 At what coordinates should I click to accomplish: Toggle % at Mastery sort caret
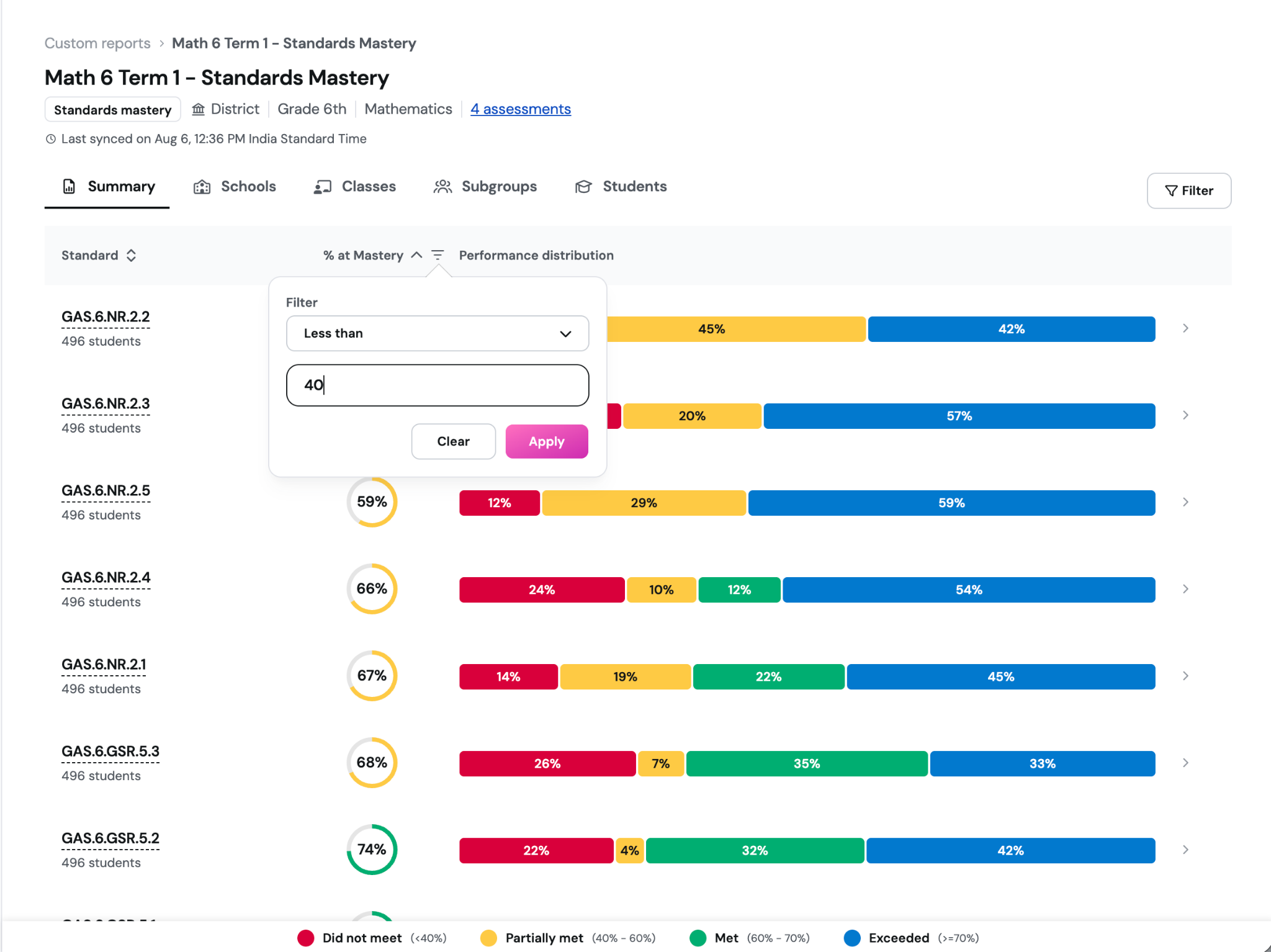point(417,255)
